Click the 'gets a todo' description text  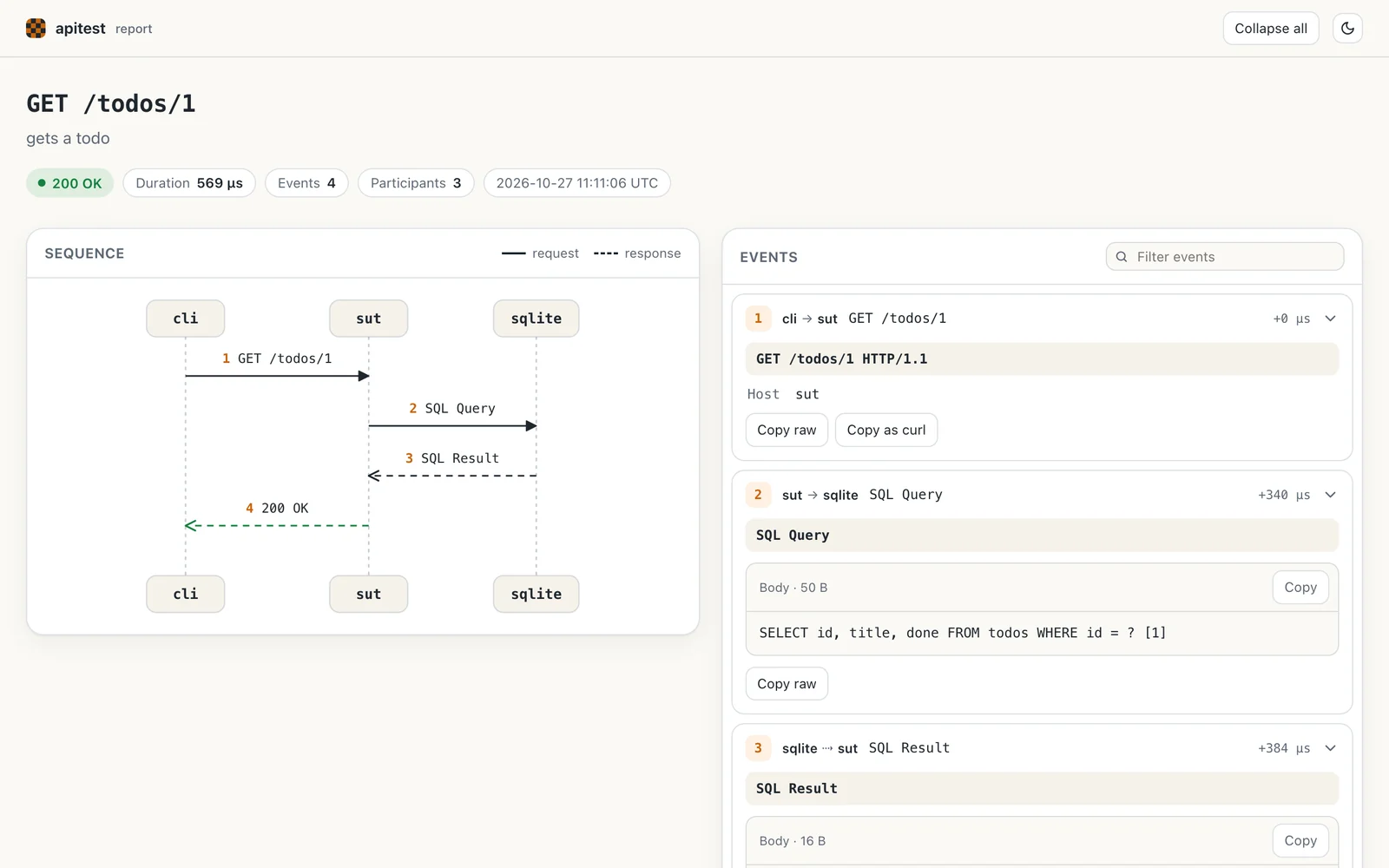(68, 138)
